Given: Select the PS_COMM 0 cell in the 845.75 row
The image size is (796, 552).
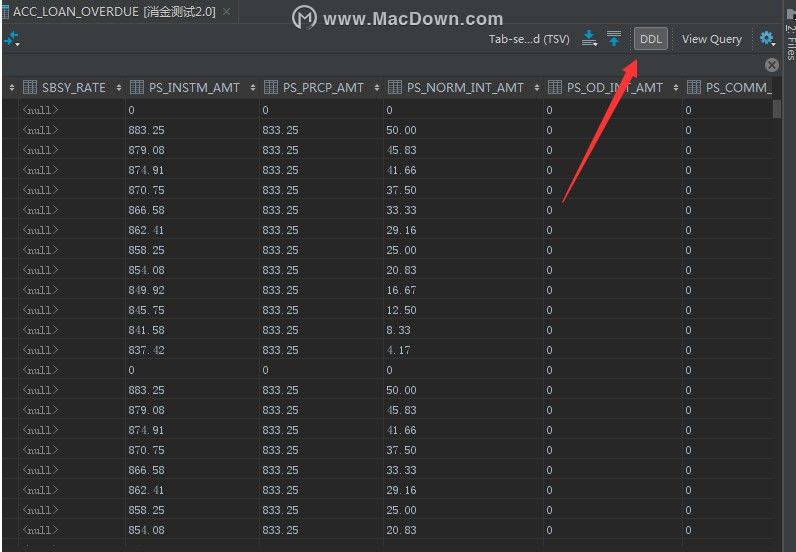Looking at the screenshot, I should (x=727, y=310).
